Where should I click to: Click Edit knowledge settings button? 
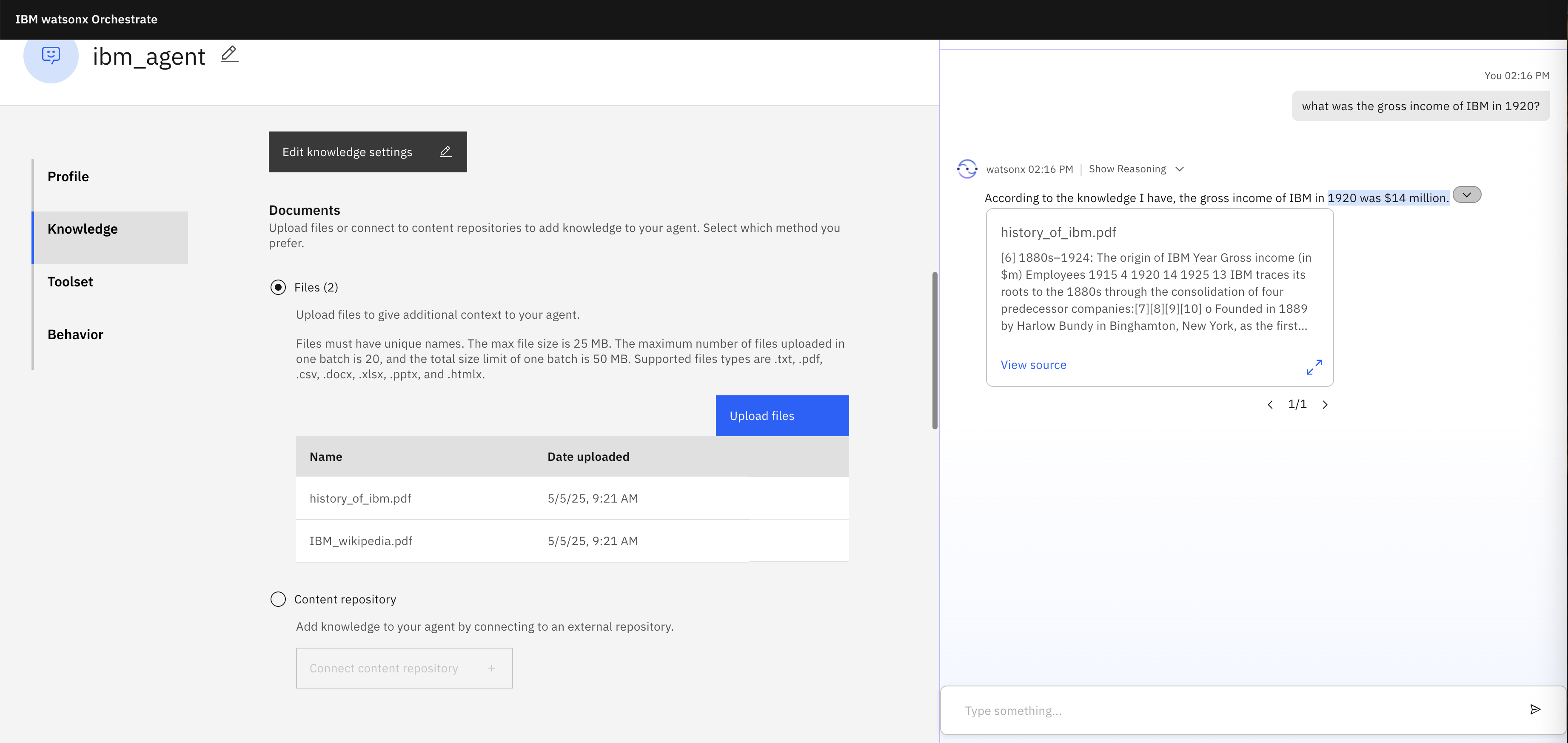coord(368,151)
